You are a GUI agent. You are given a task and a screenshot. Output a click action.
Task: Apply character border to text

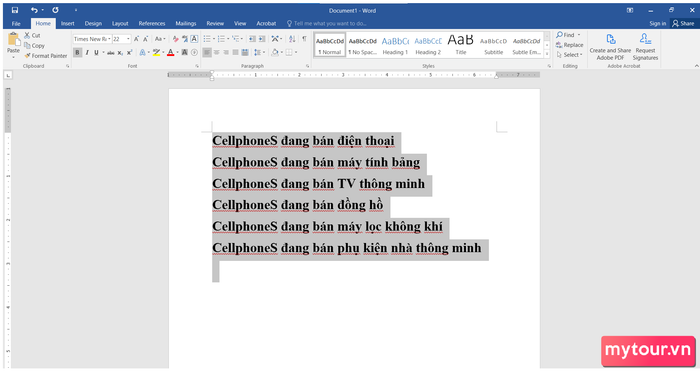[x=194, y=39]
